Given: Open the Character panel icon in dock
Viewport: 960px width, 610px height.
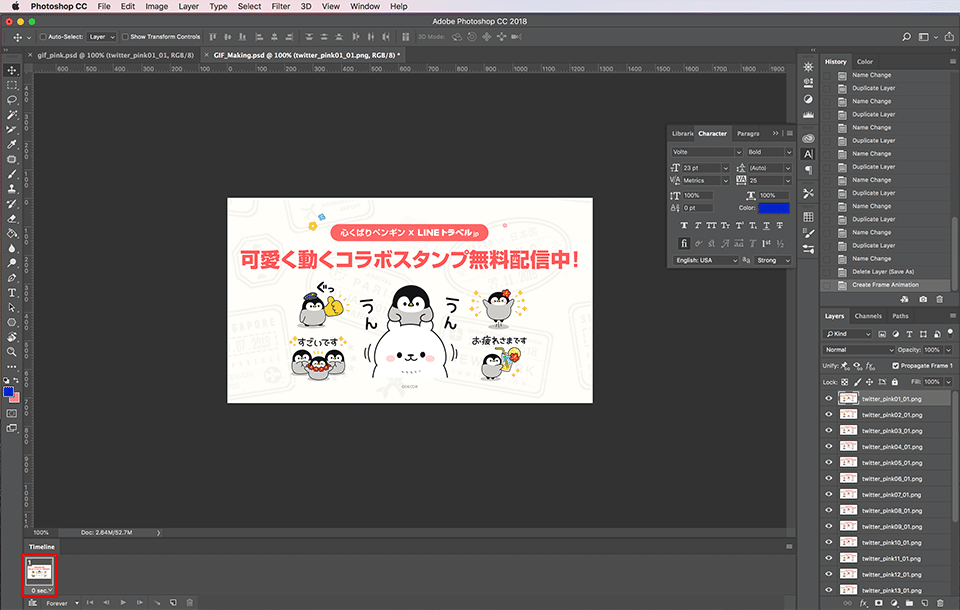Looking at the screenshot, I should tap(808, 154).
